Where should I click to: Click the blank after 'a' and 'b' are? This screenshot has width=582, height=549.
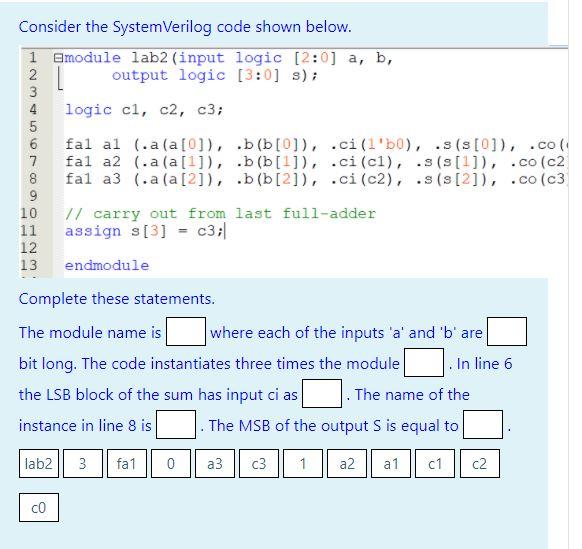coord(507,331)
